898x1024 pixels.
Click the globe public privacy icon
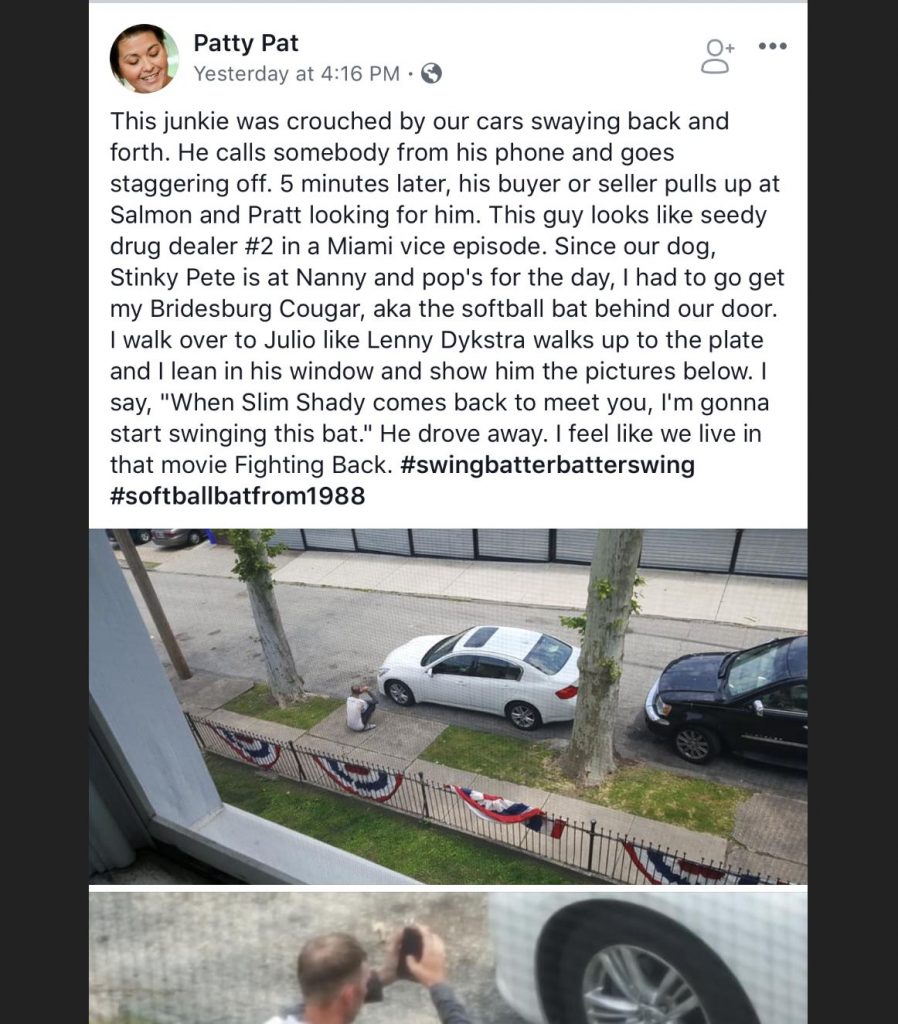click(x=431, y=74)
